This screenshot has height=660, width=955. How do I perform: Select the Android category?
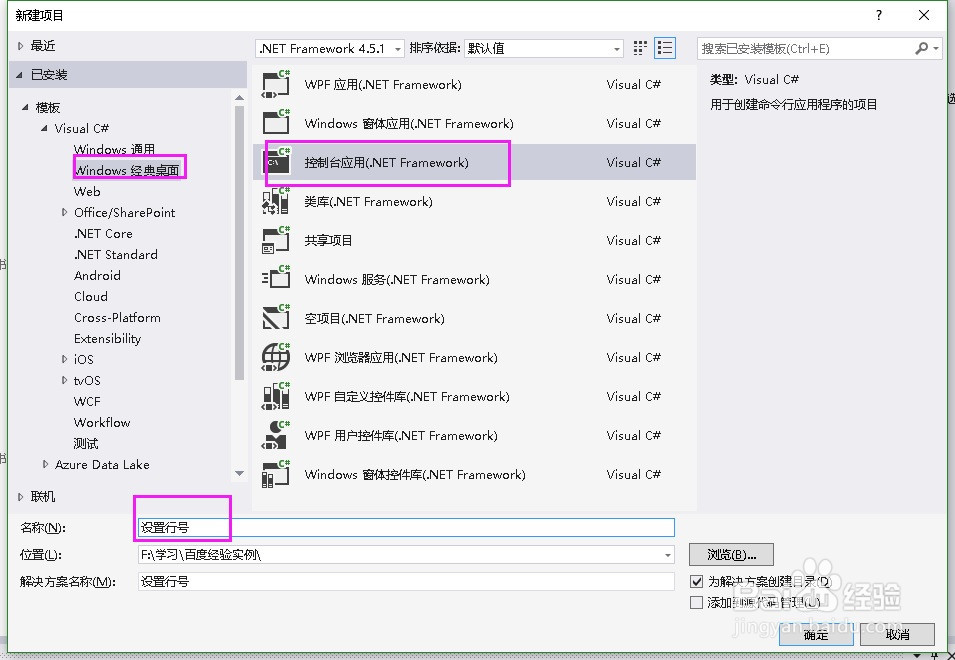[97, 275]
